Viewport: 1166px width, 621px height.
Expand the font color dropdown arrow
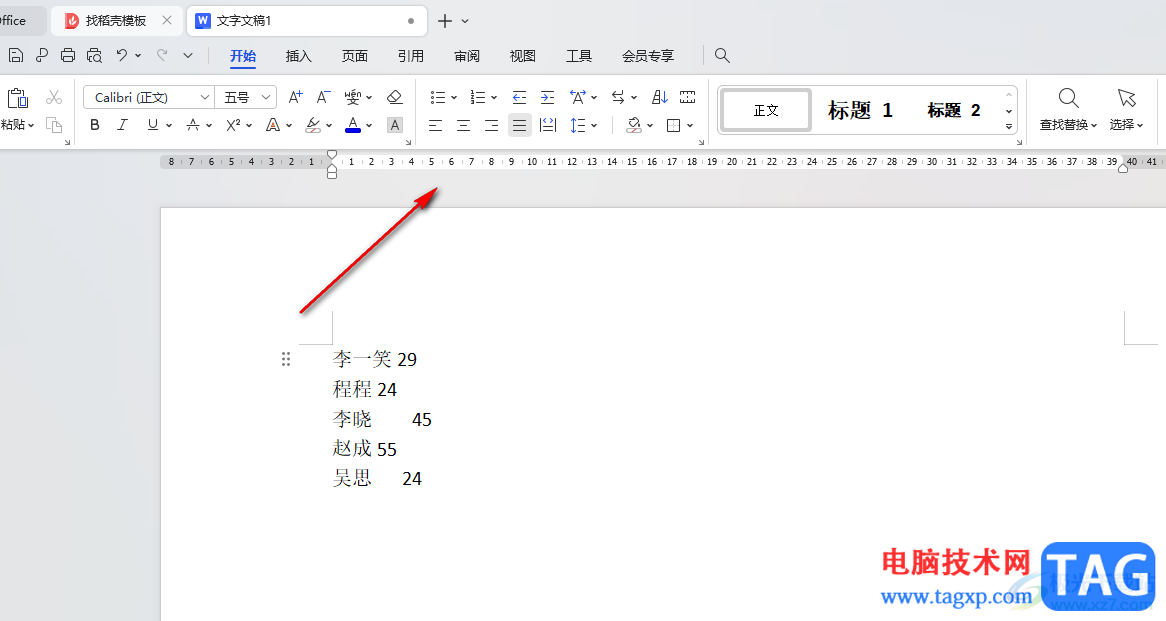click(369, 126)
